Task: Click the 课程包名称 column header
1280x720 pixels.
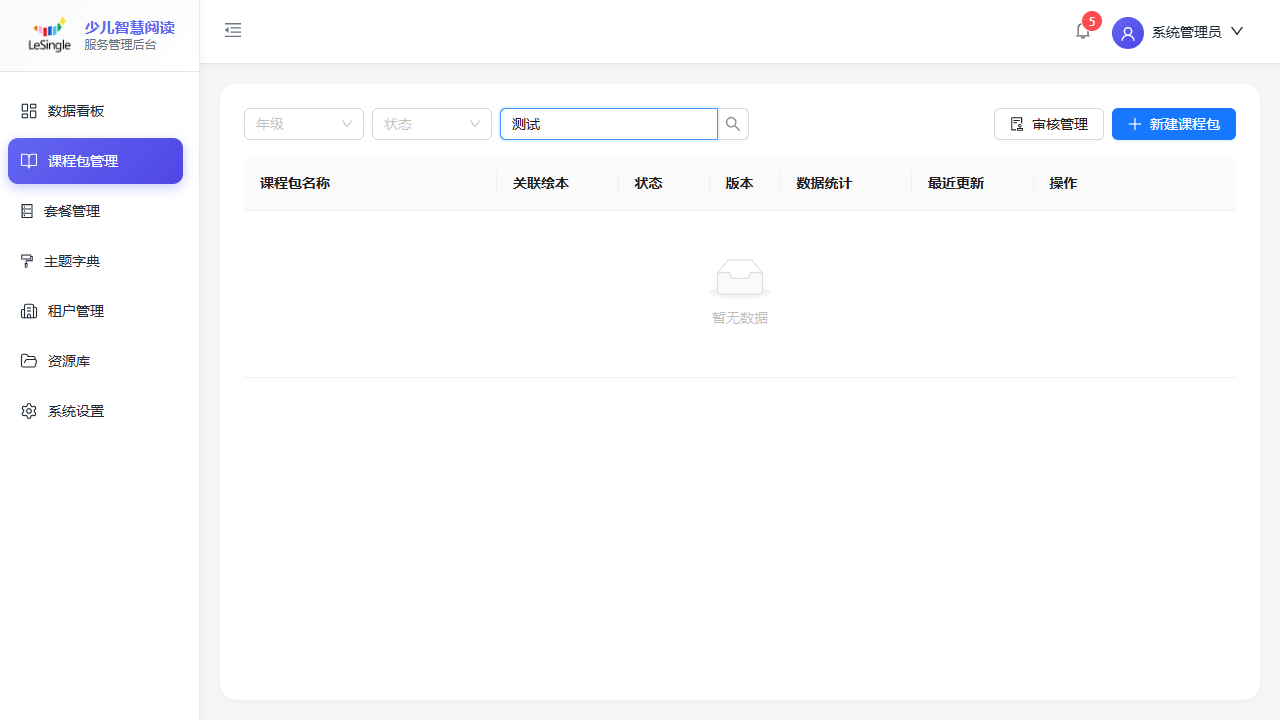Action: (x=295, y=183)
